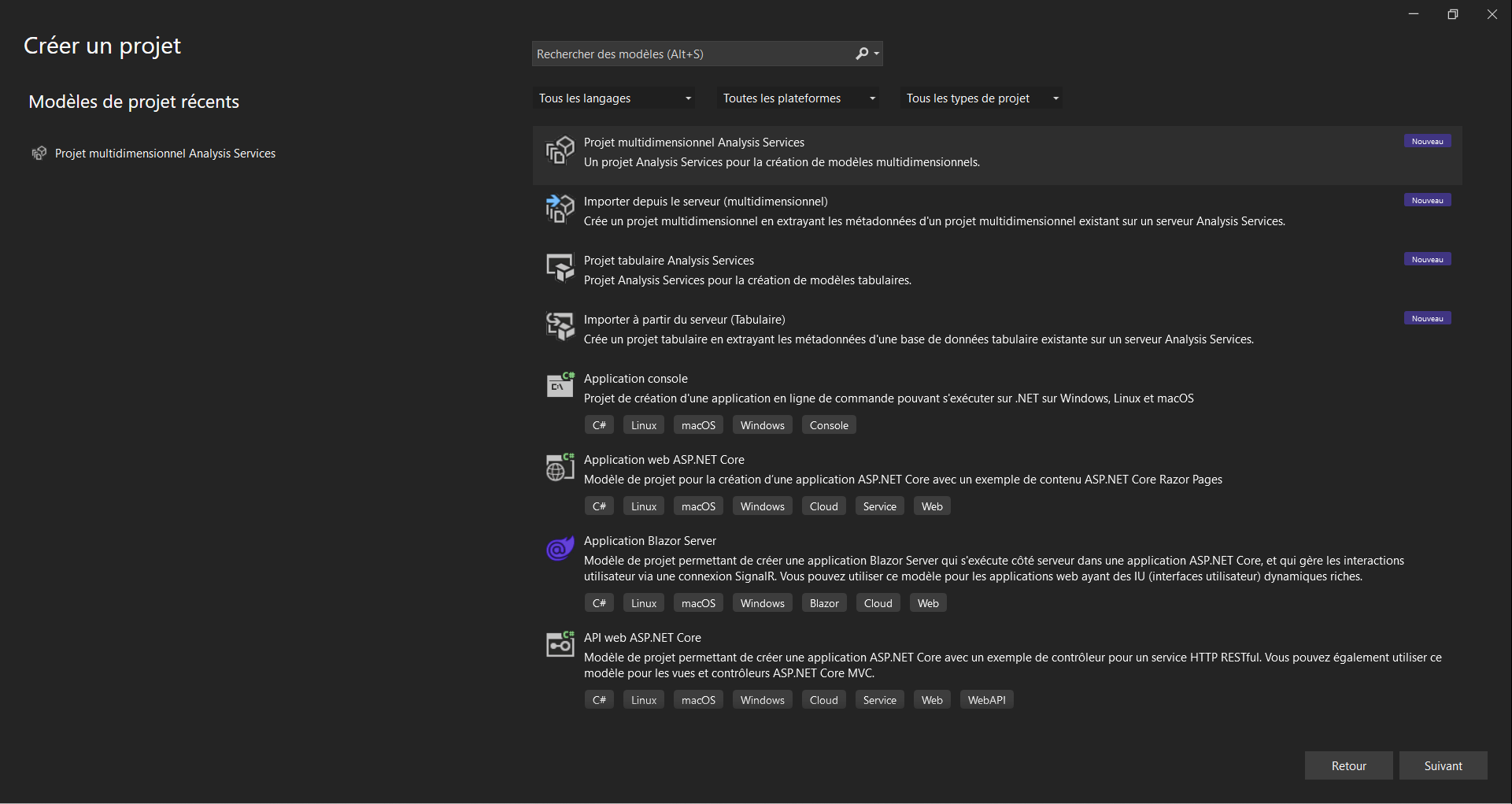Click the Modèles de projet récents heading
The height and width of the screenshot is (804, 1512).
(134, 102)
